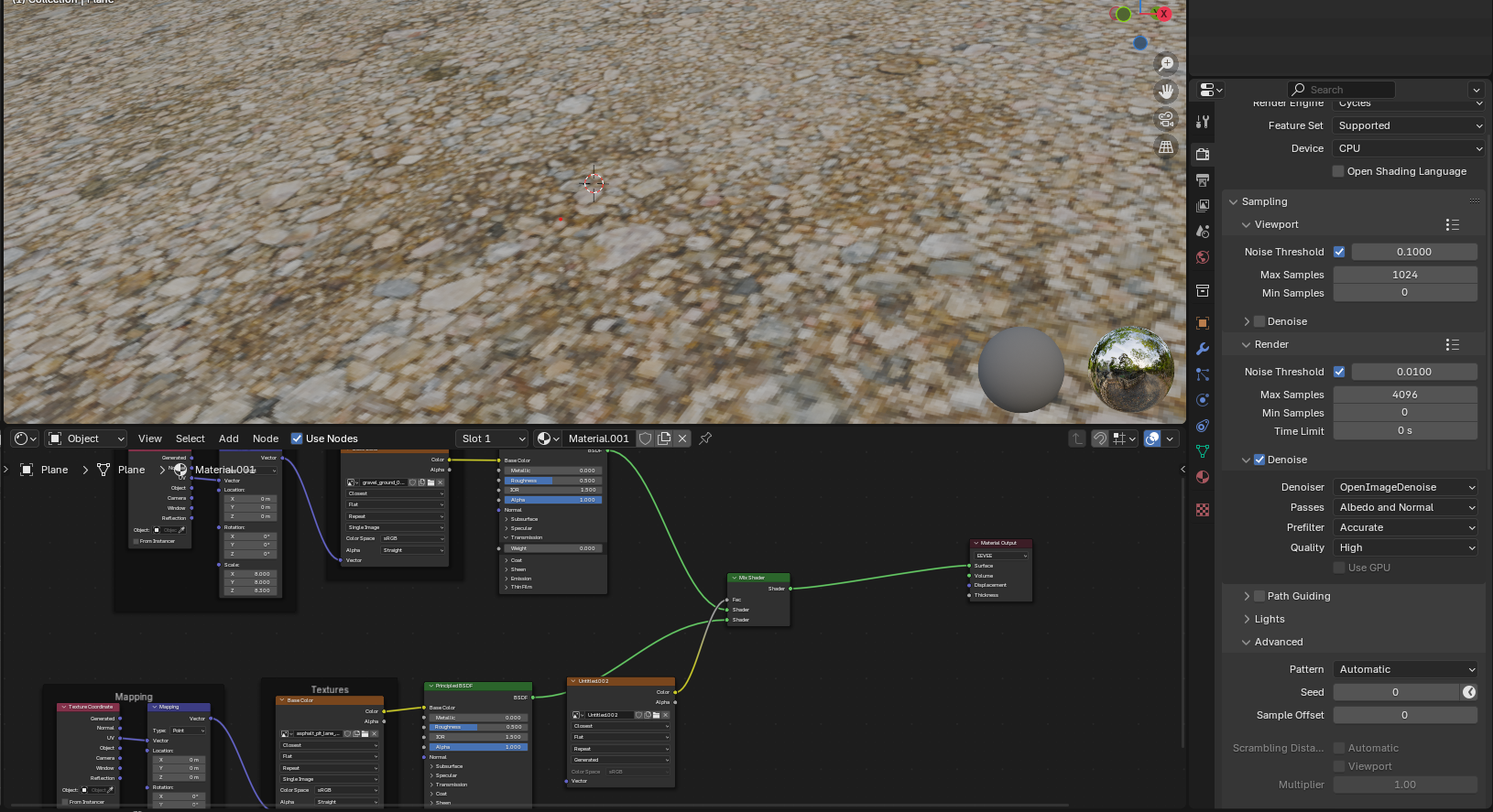Screen dimensions: 1493x812
Task: Open Feature Set dropdown showing Supported
Action: click(1409, 125)
